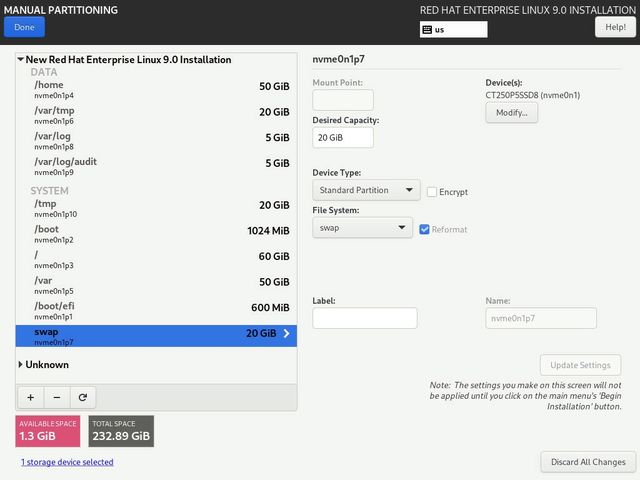The image size is (640, 480).
Task: Select the /tmp partition row
Action: click(x=156, y=208)
